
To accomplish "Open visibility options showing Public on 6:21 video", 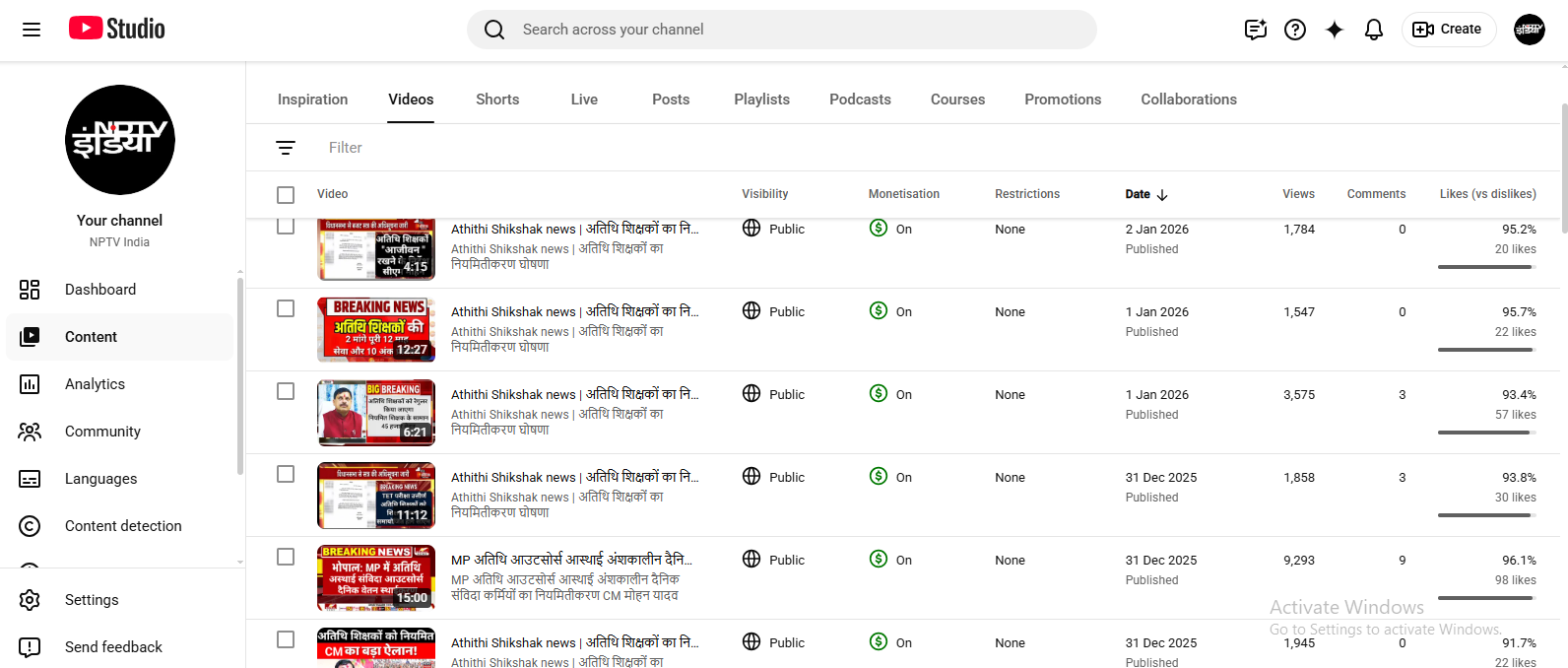I will [774, 394].
